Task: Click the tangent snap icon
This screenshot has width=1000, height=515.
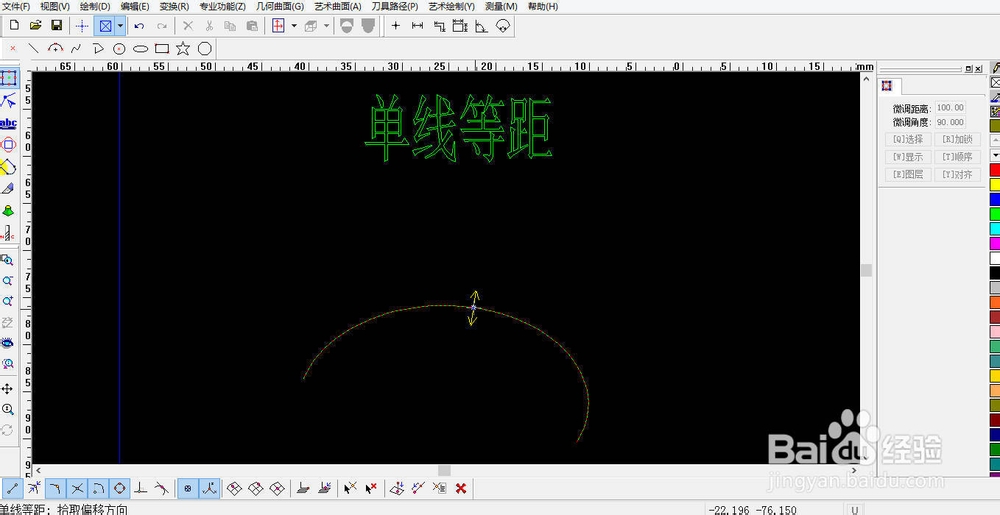Action: tap(162, 489)
